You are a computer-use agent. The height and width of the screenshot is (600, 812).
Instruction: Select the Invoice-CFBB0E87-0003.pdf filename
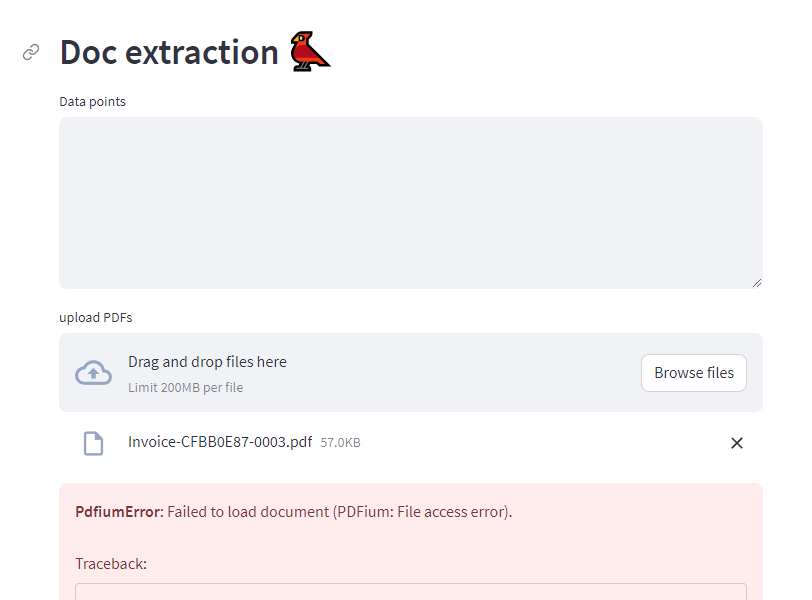[219, 441]
